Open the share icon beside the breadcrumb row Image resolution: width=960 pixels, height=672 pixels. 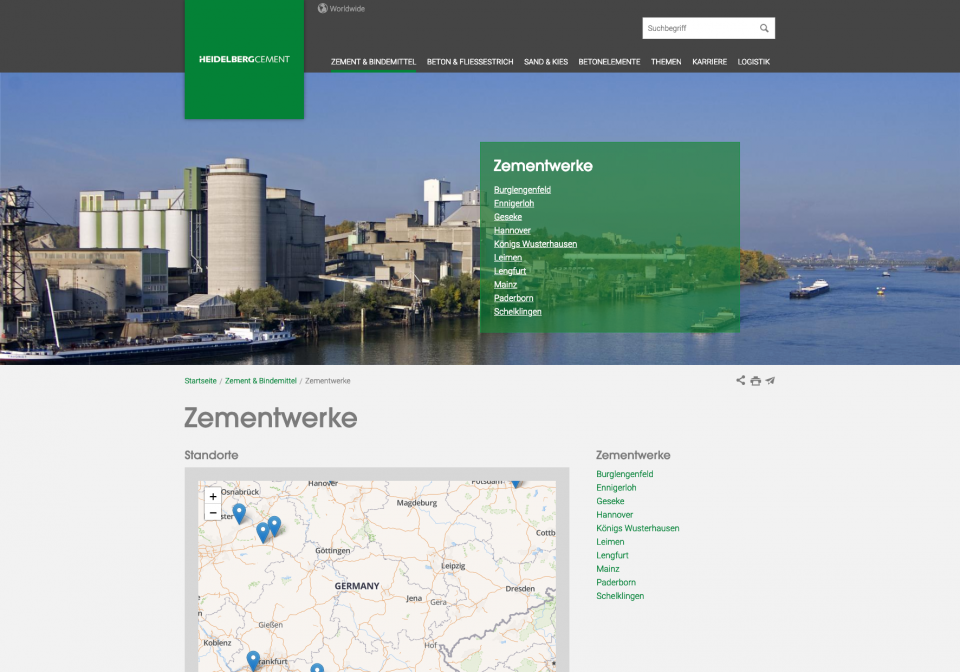pyautogui.click(x=741, y=381)
